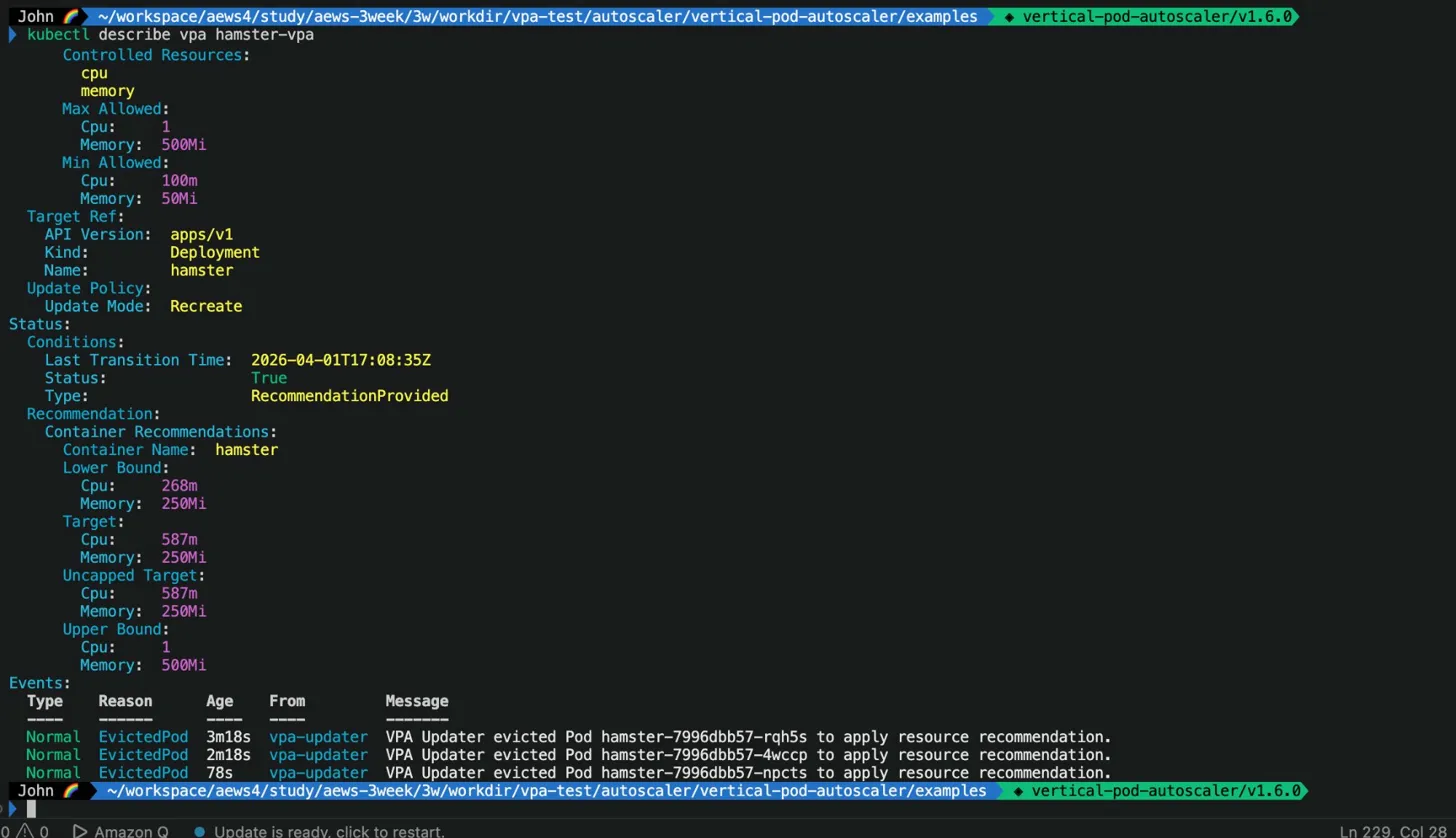Image resolution: width=1456 pixels, height=838 pixels.
Task: Click the 'Recommendation:' heading
Action: [94, 415]
